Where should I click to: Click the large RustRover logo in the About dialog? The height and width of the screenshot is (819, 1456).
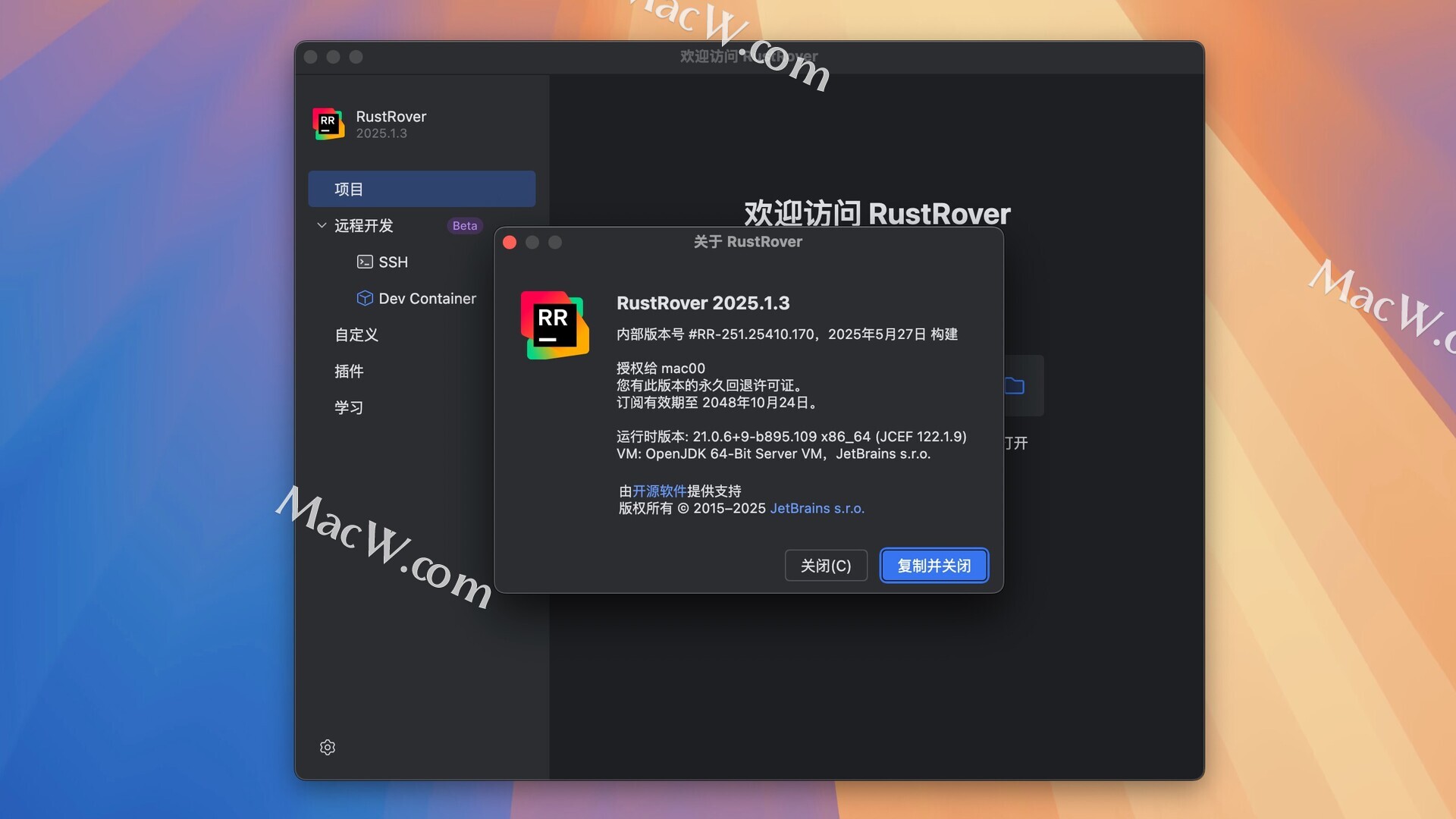(555, 325)
